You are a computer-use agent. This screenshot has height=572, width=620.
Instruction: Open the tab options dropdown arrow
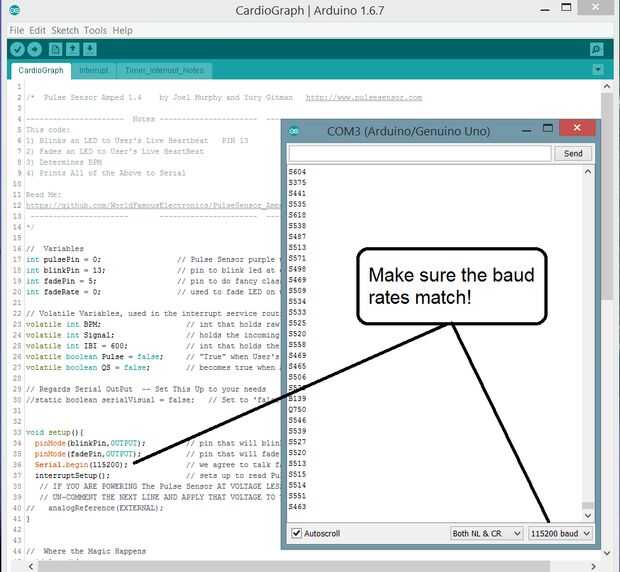(598, 70)
